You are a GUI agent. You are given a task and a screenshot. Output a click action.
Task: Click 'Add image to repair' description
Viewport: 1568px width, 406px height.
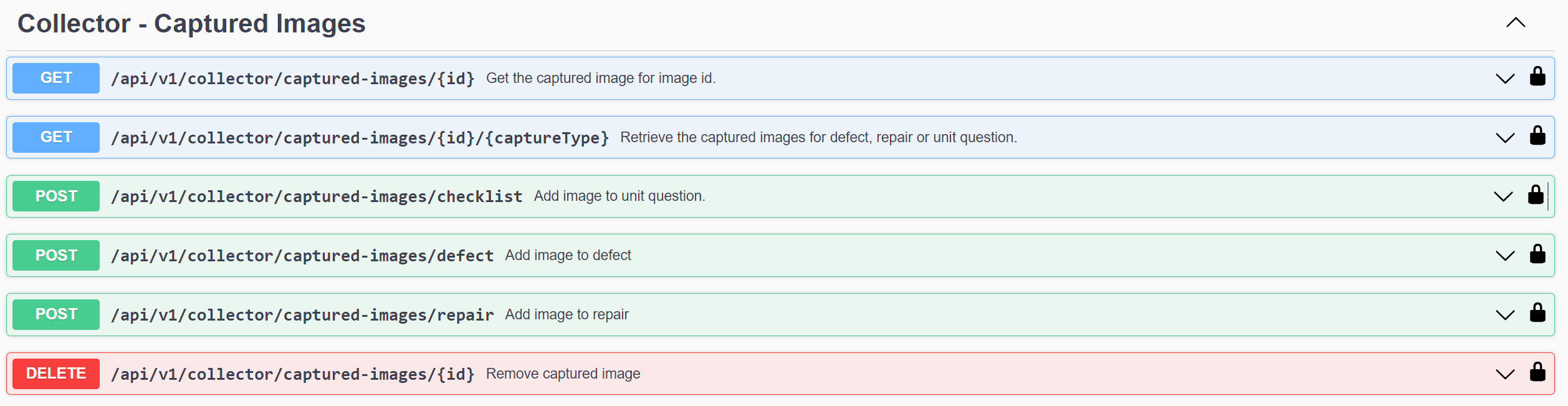pos(566,314)
